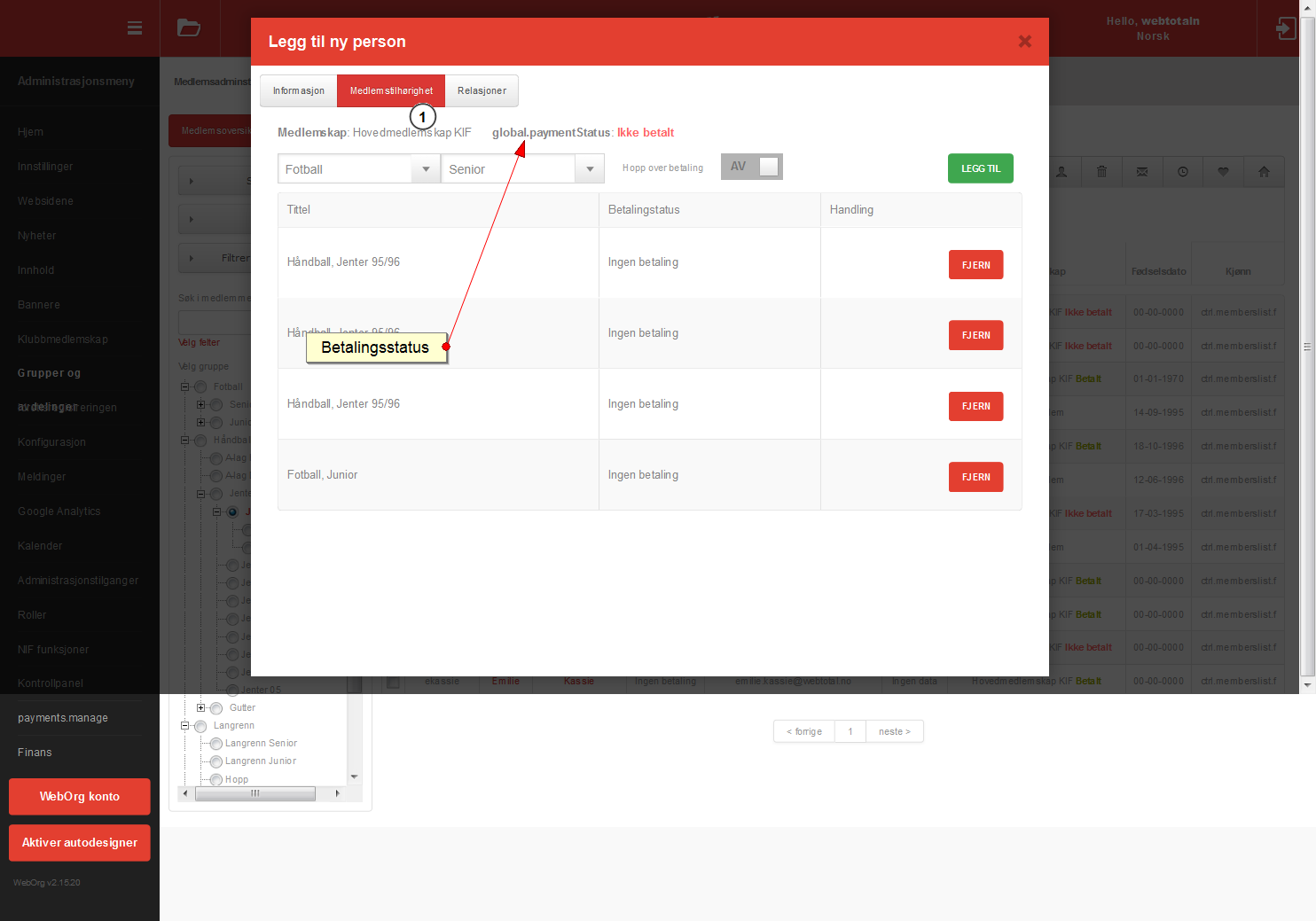Switch to the Informasjon tab

[299, 90]
